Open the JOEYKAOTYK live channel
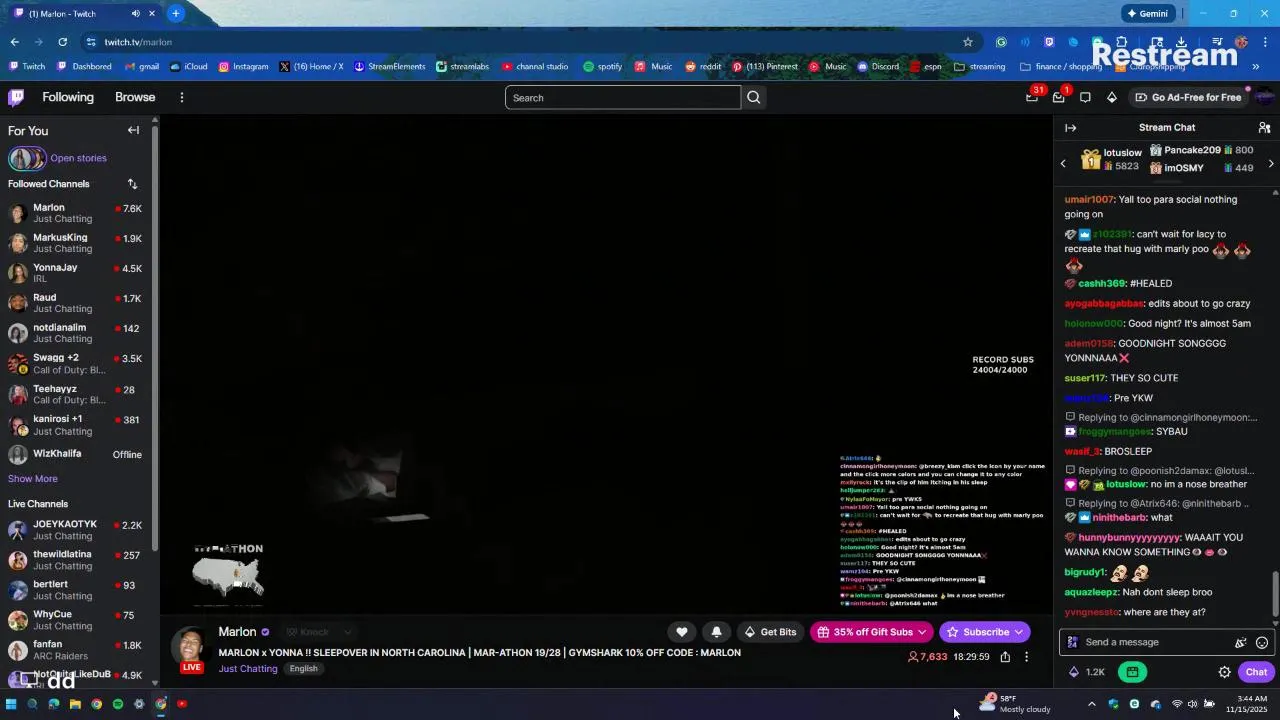Image resolution: width=1280 pixels, height=720 pixels. [75, 530]
